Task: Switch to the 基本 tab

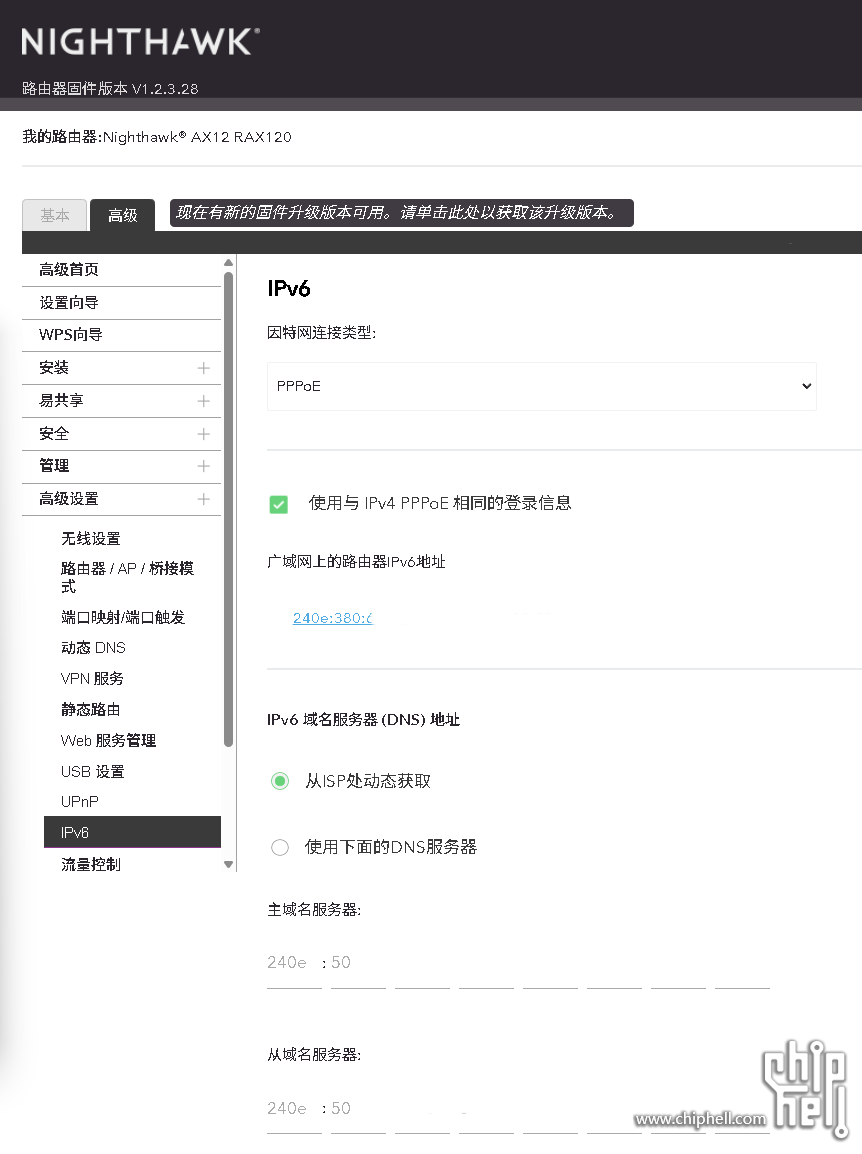Action: pyautogui.click(x=54, y=215)
